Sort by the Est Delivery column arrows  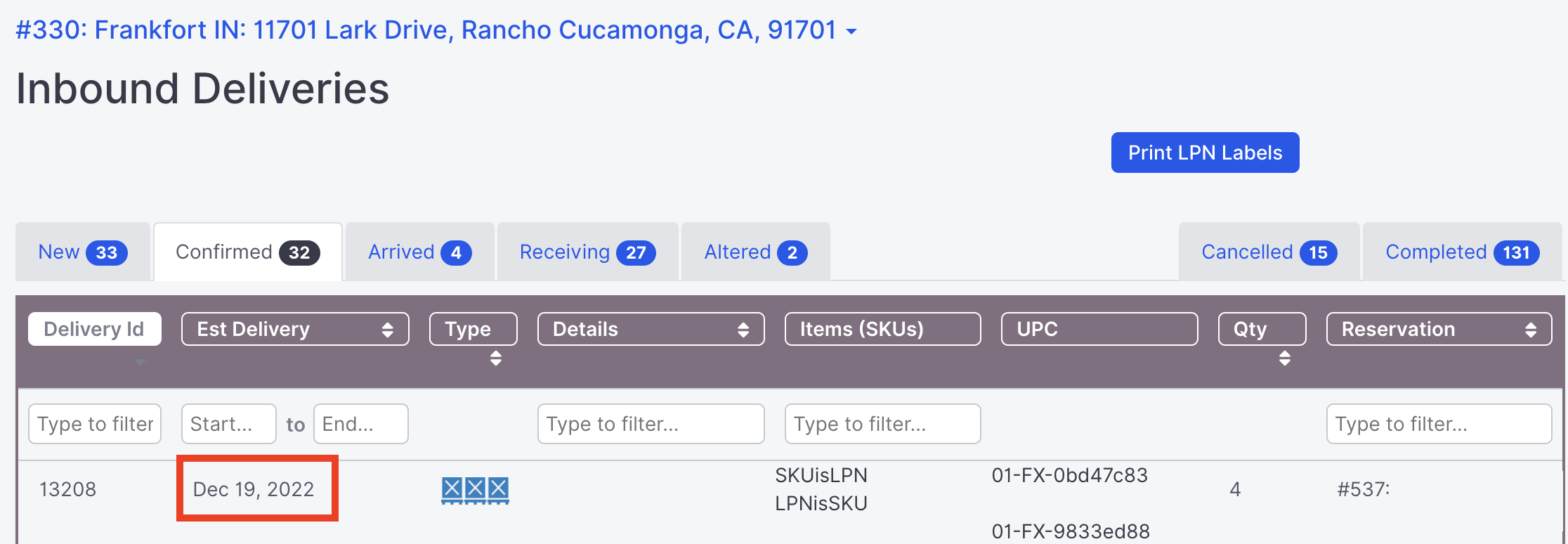click(x=388, y=328)
